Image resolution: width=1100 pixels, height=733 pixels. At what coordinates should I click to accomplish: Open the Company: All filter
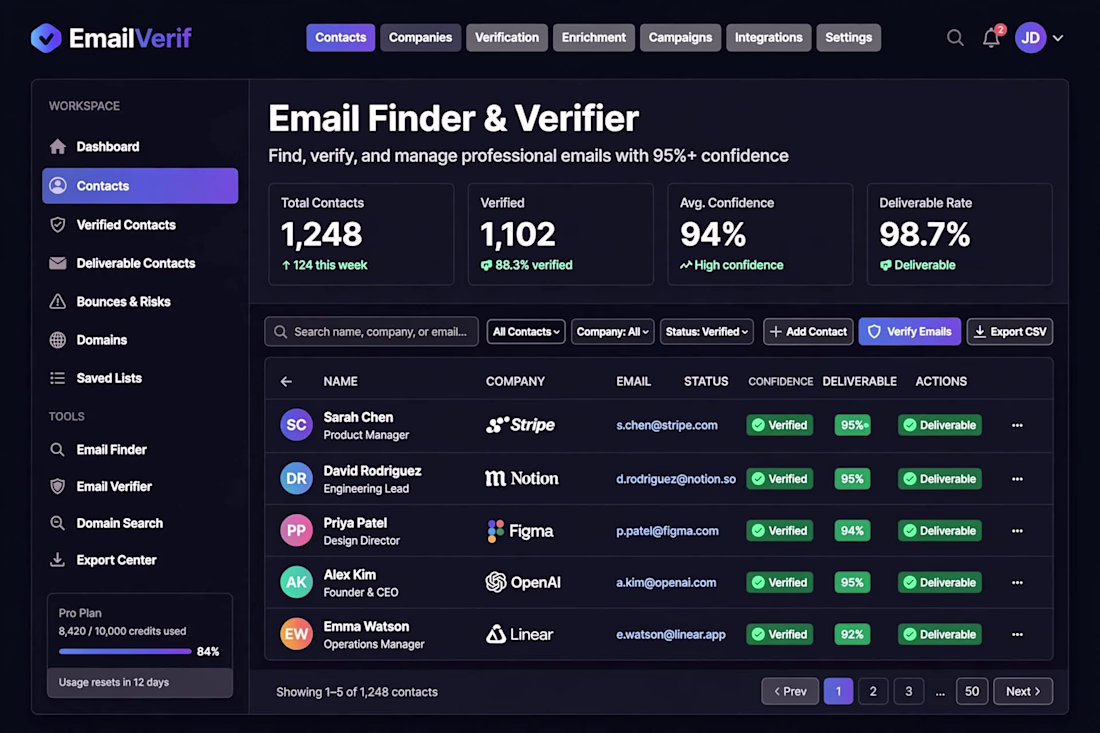point(612,332)
